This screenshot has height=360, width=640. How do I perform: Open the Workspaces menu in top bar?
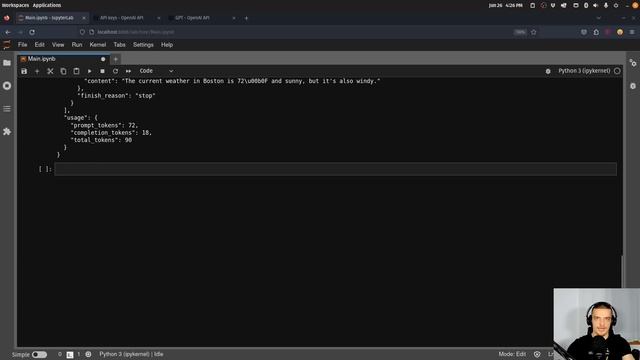click(x=15, y=5)
